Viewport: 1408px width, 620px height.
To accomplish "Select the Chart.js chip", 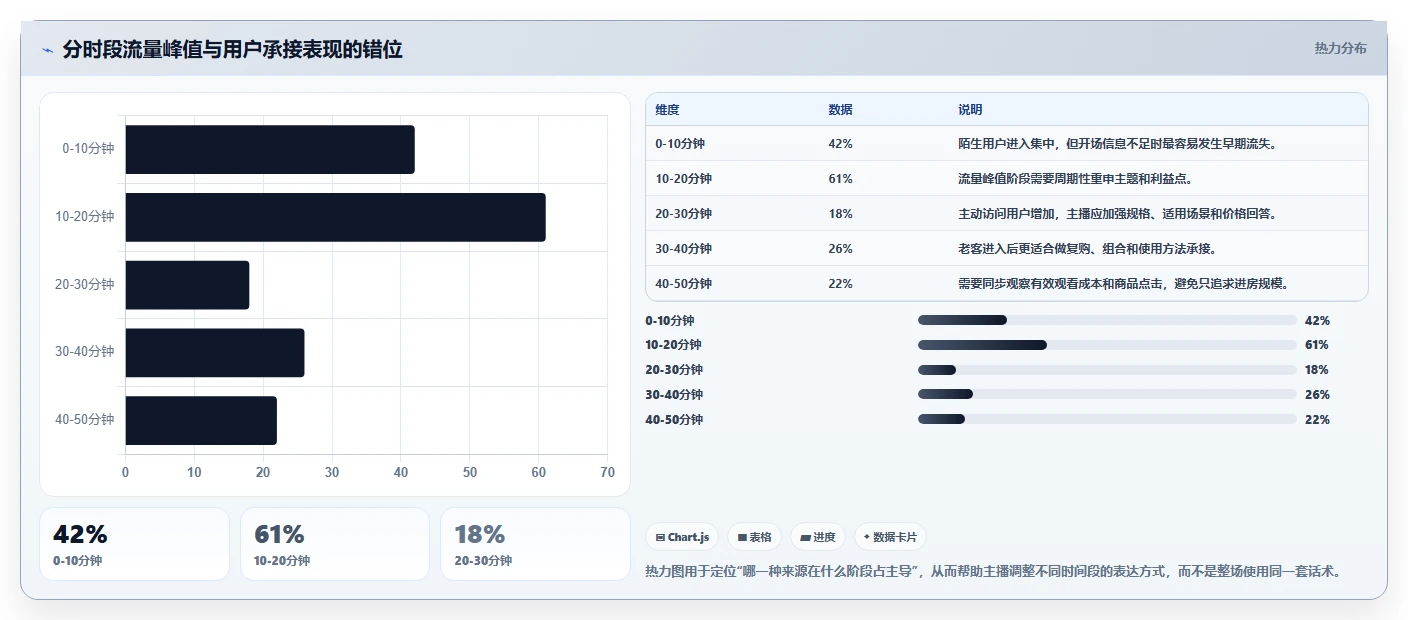I will coord(682,537).
